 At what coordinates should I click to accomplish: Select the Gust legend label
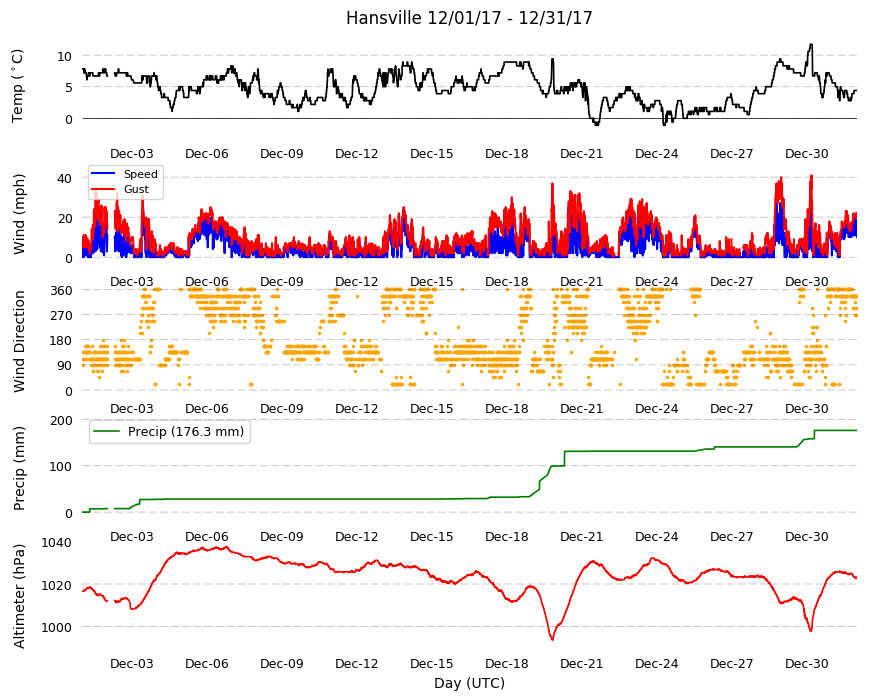pyautogui.click(x=136, y=189)
